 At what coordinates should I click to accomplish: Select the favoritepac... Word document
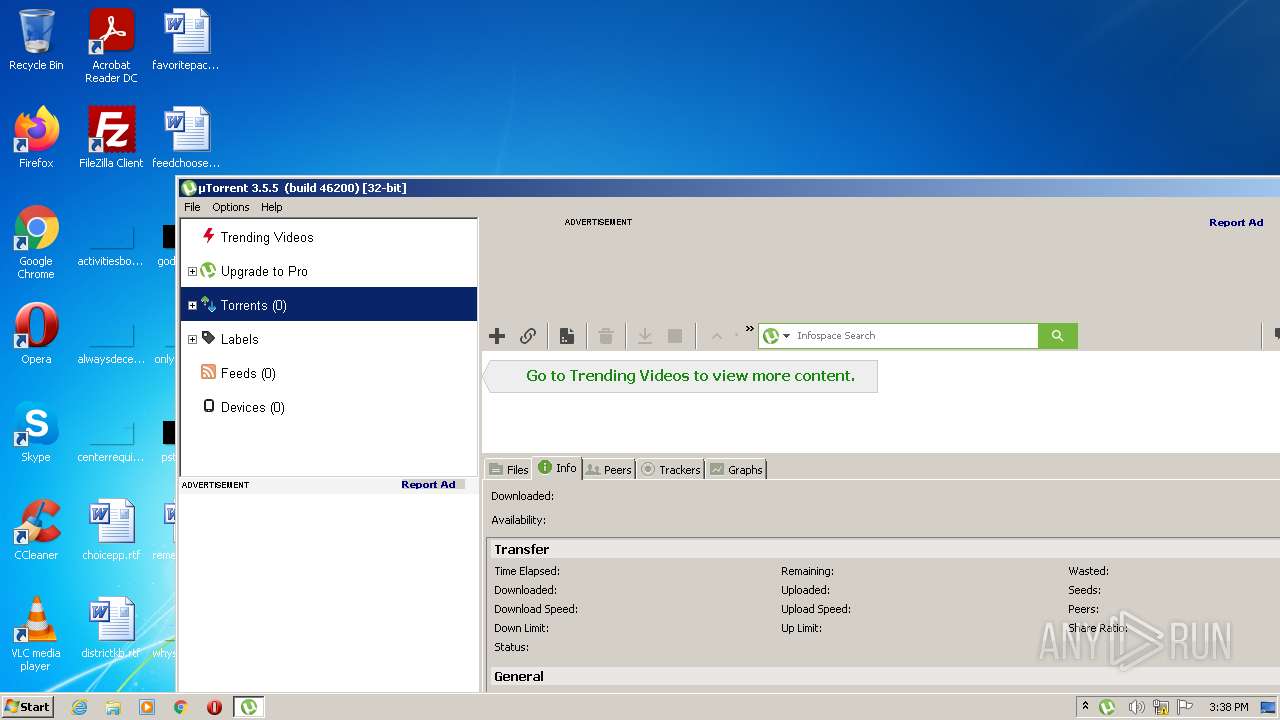[186, 40]
